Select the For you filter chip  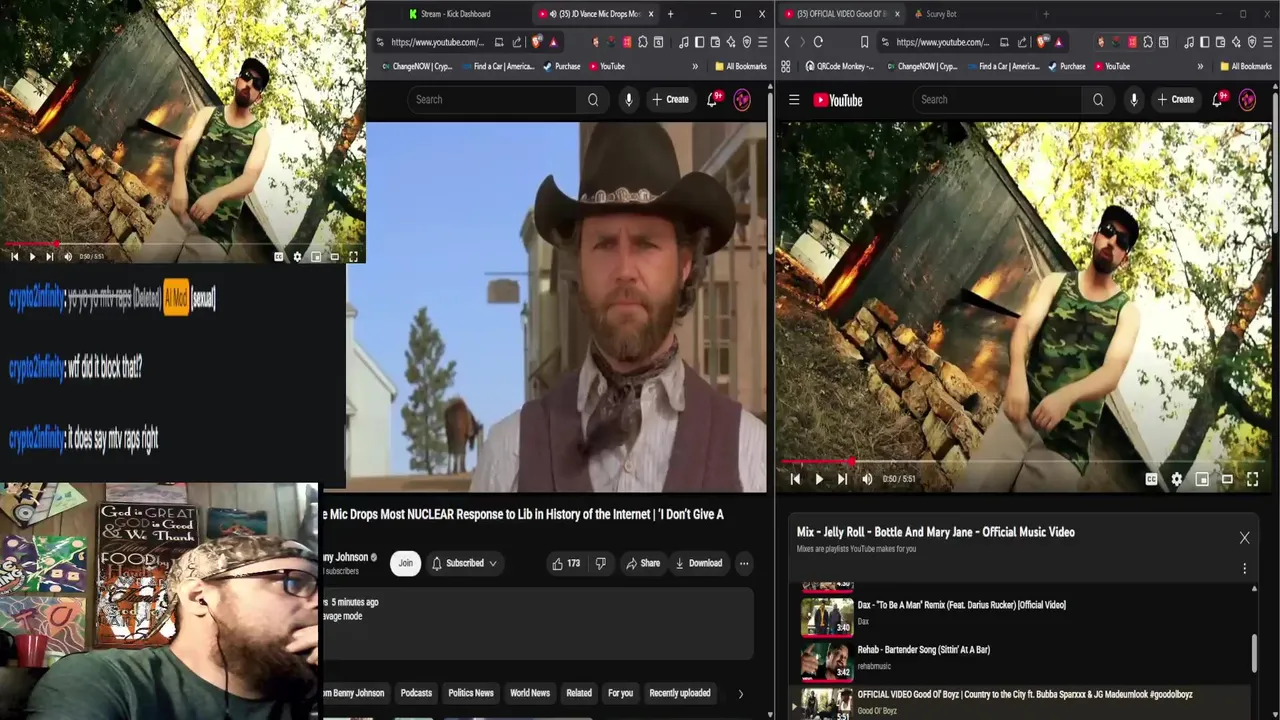click(620, 693)
